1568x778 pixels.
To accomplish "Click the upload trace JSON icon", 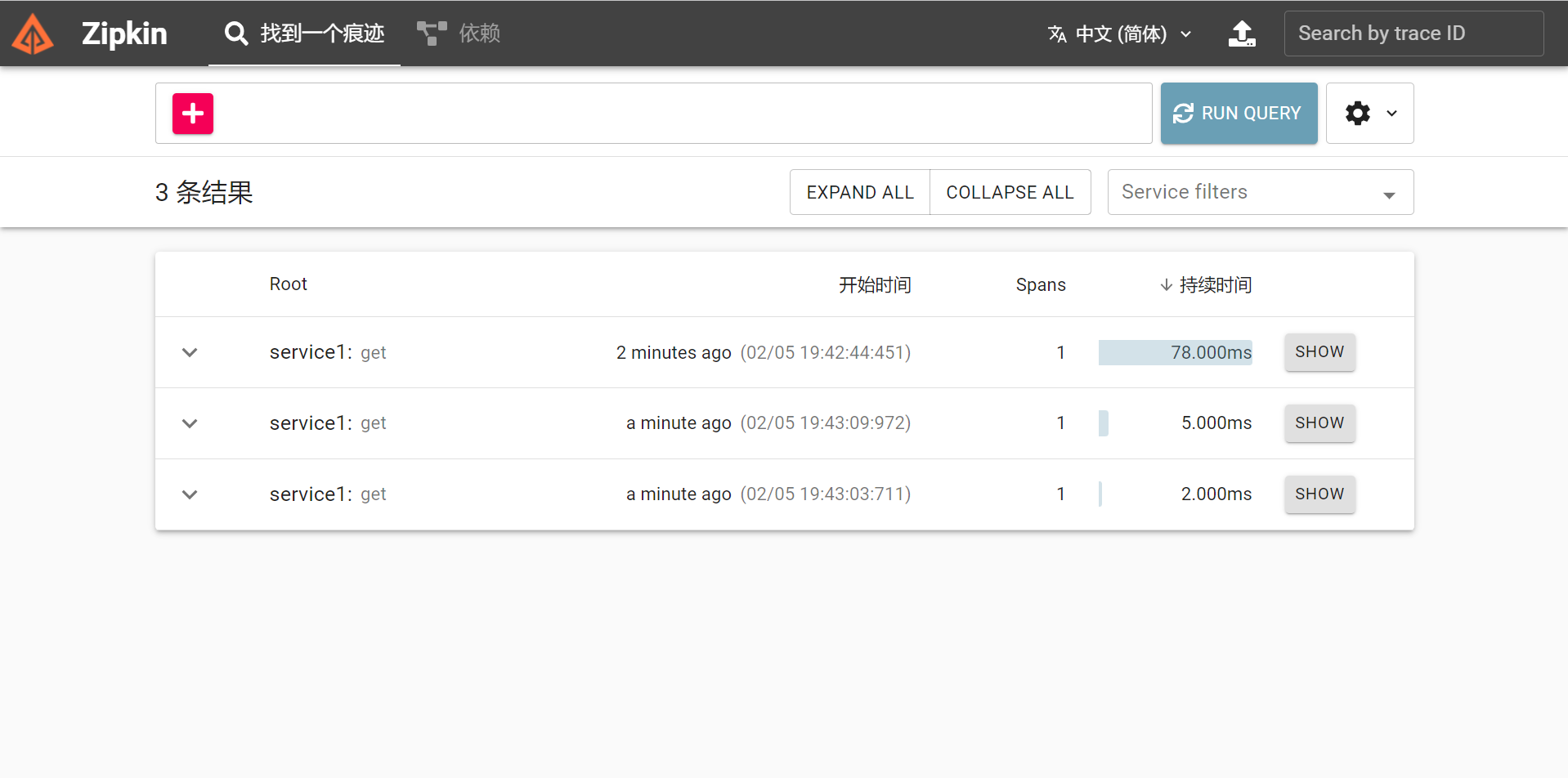I will pos(1242,34).
